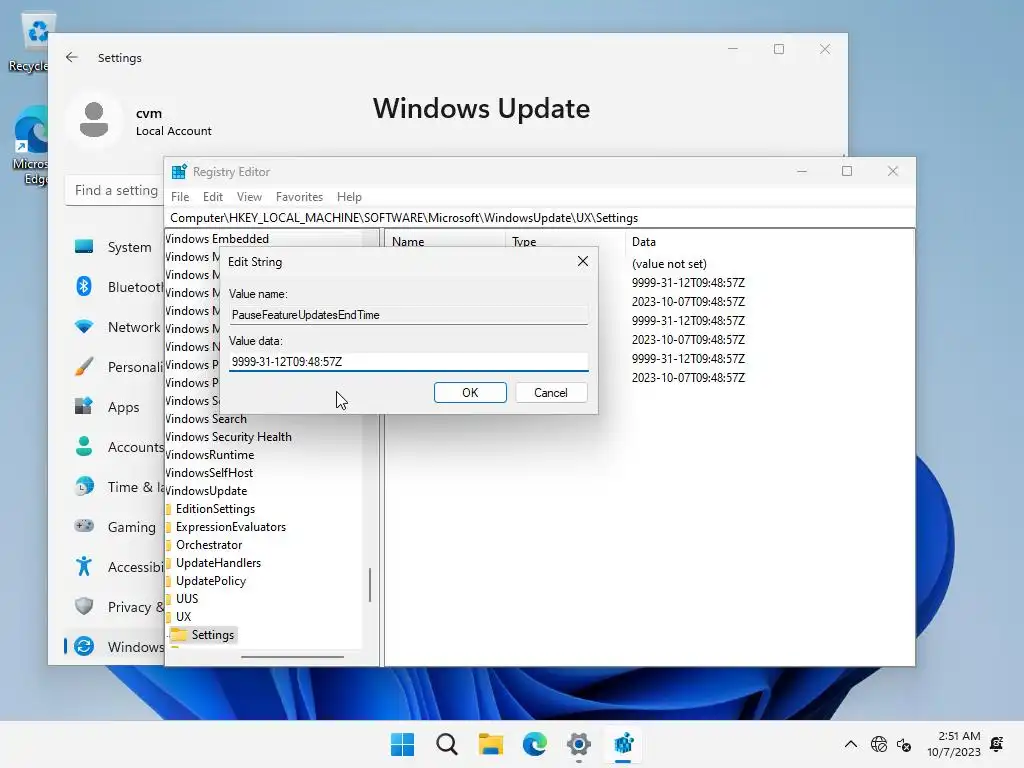Click the registry tree horizontal scrollbar
1024x768 pixels.
(x=293, y=657)
